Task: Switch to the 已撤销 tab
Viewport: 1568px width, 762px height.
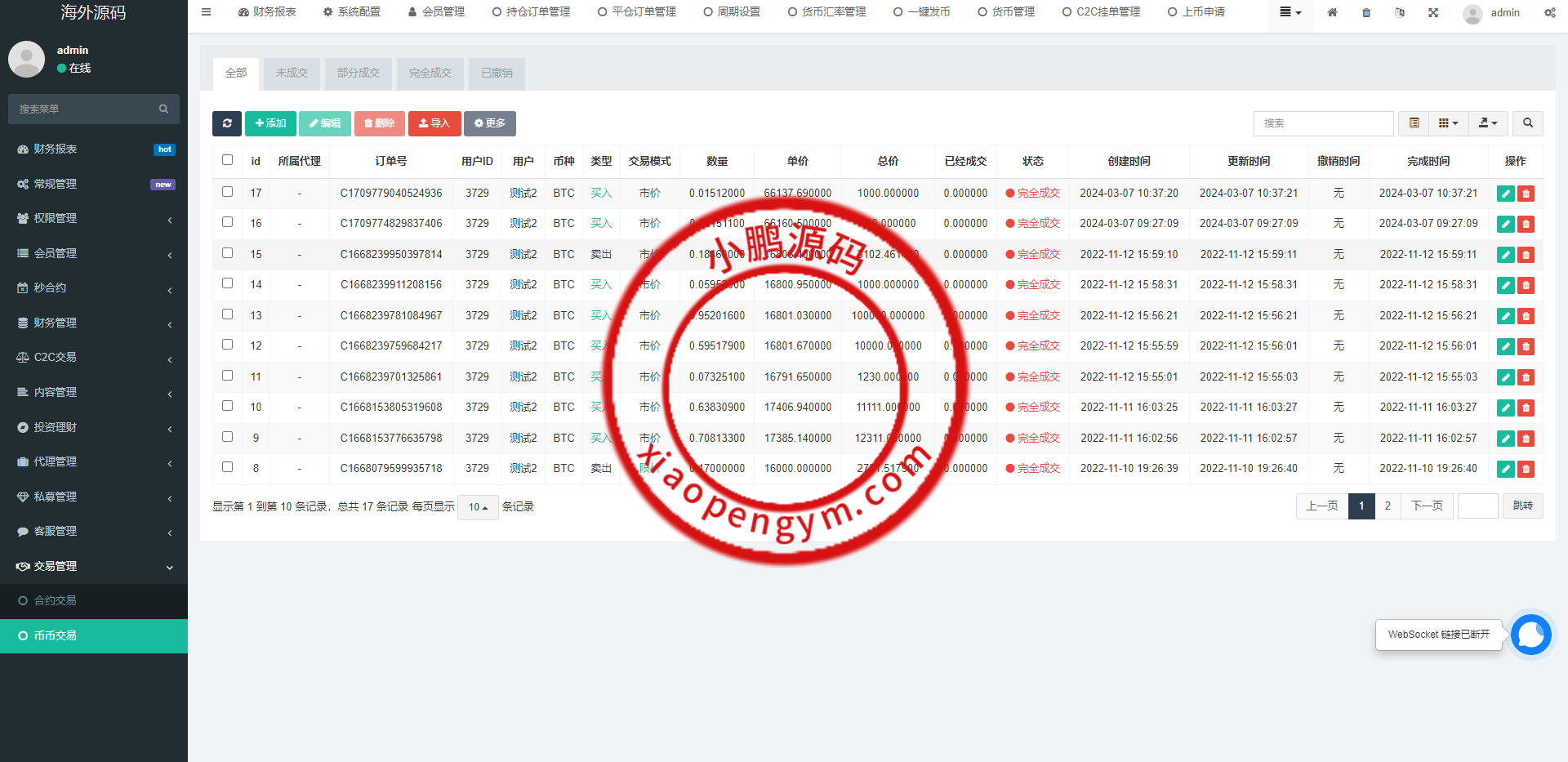Action: point(497,74)
